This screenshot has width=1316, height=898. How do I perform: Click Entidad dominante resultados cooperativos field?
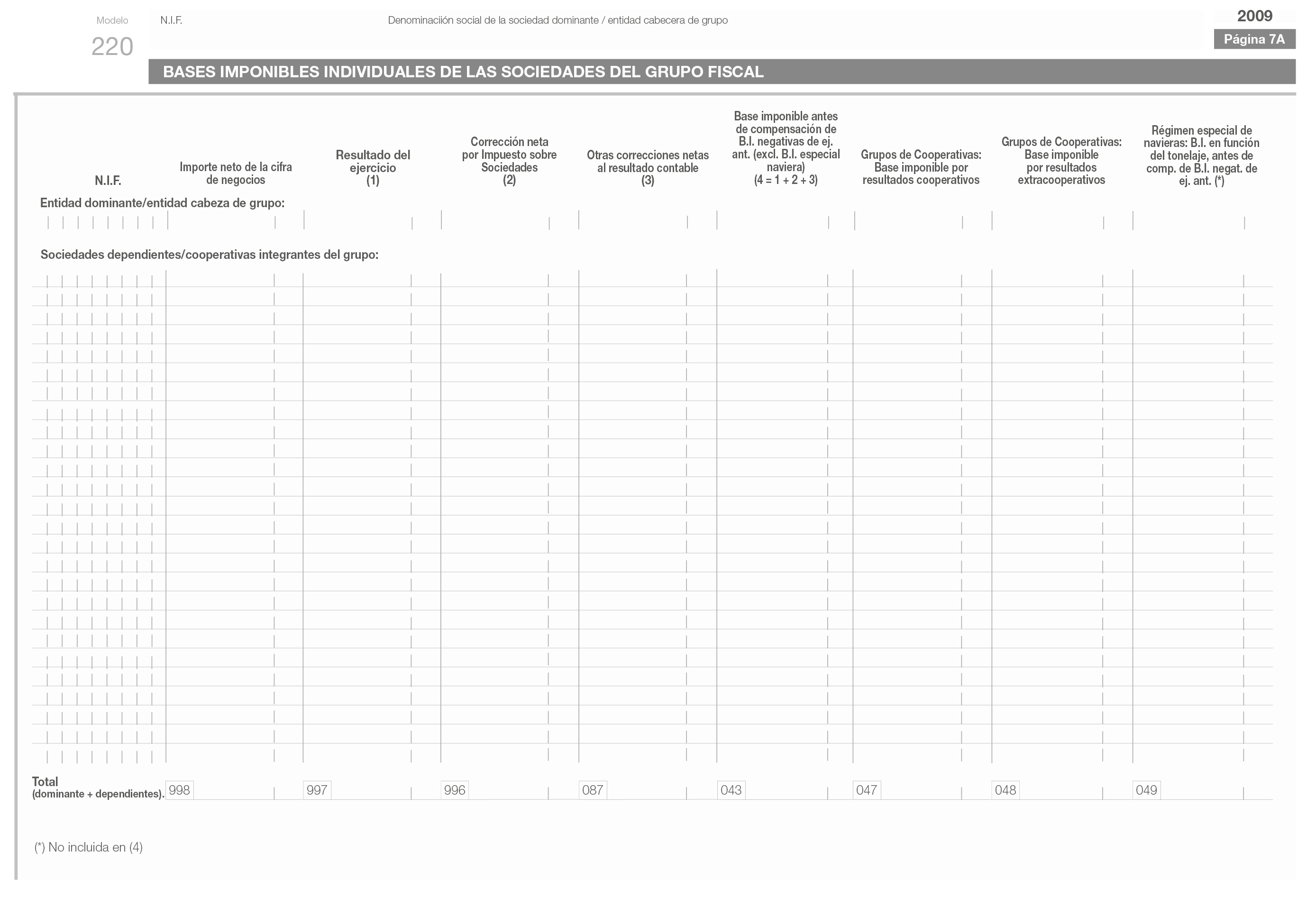point(923,220)
